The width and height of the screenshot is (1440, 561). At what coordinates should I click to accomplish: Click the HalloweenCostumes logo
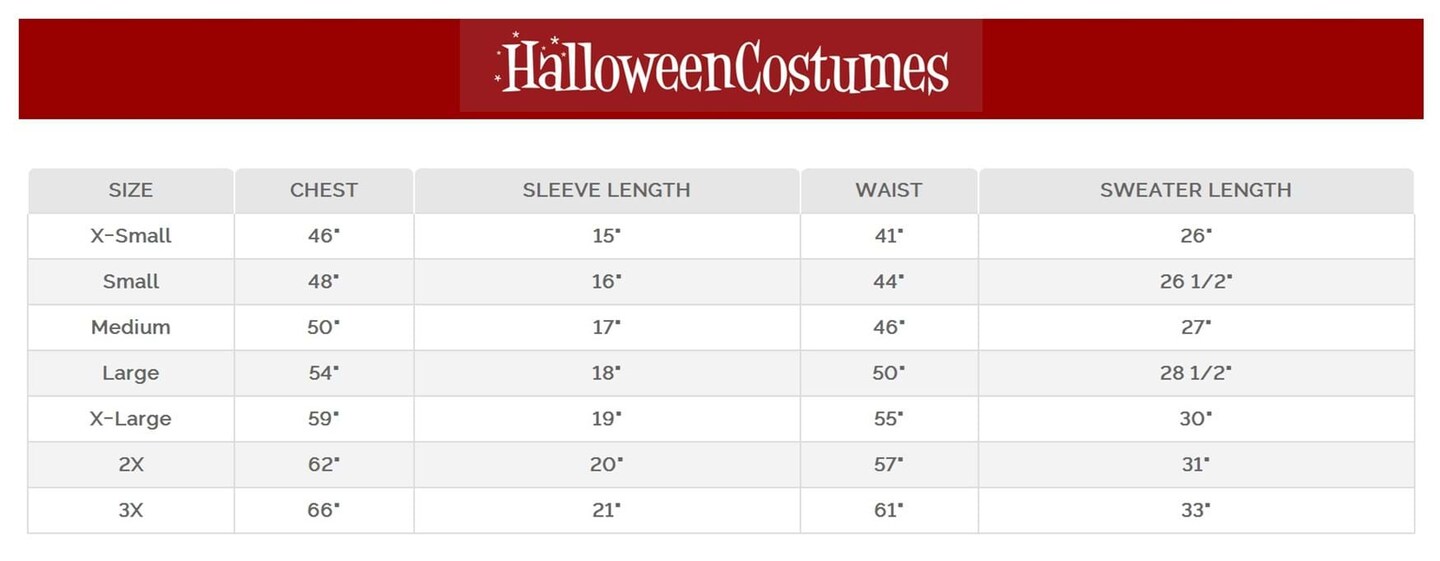[721, 66]
